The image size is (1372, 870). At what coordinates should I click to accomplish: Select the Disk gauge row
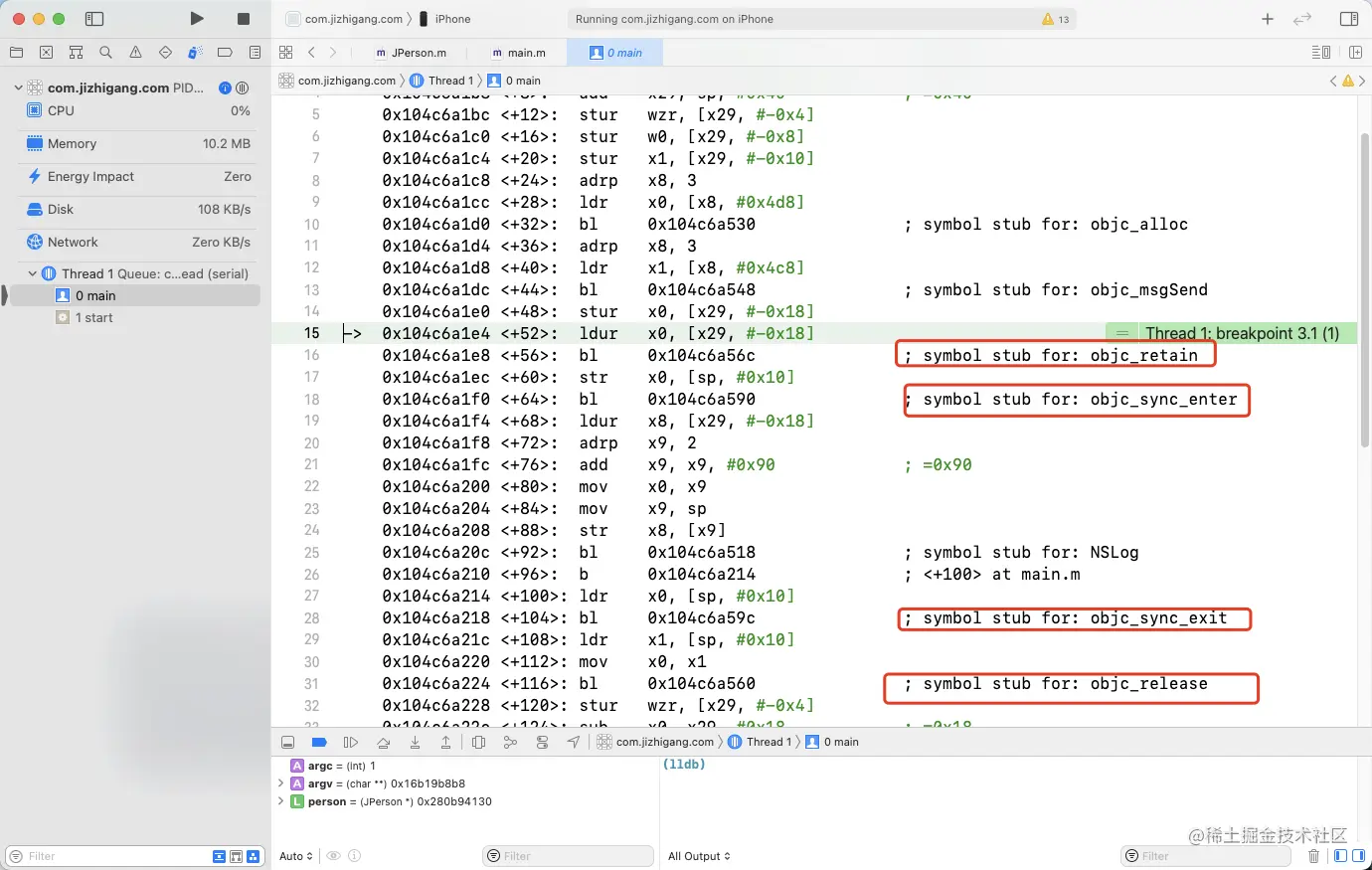click(x=138, y=209)
